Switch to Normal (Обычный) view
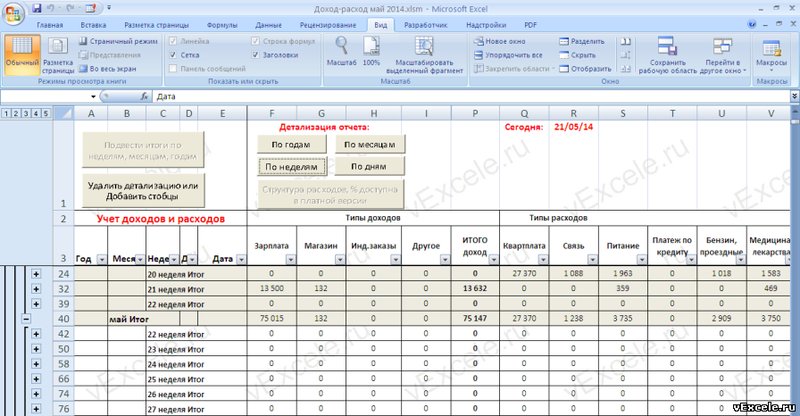Image resolution: width=800 pixels, height=416 pixels. [x=22, y=55]
